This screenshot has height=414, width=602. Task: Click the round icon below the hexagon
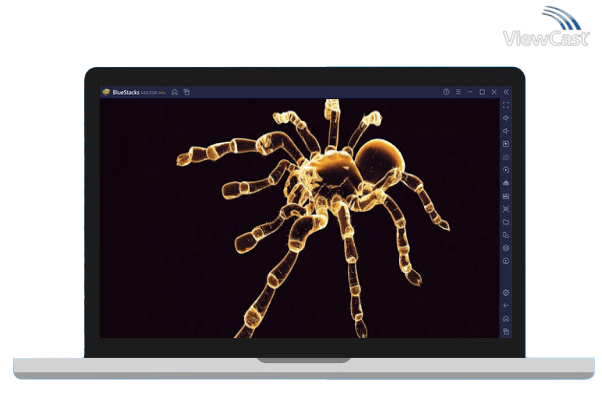pos(506,261)
